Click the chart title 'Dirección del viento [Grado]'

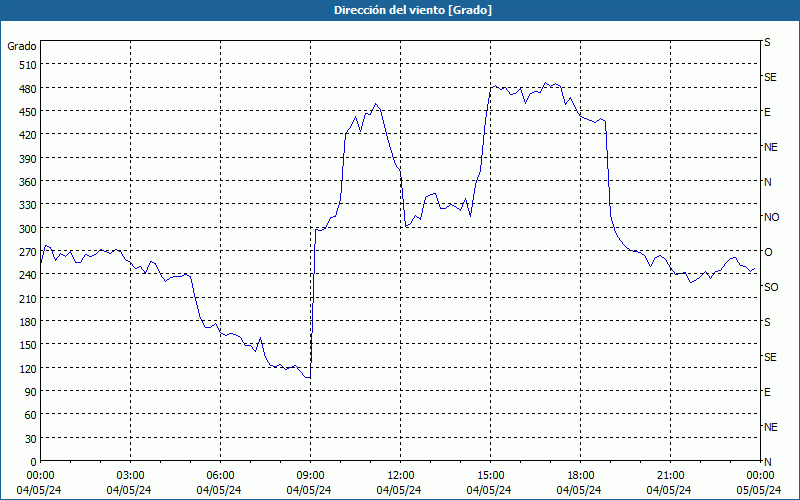pos(413,10)
